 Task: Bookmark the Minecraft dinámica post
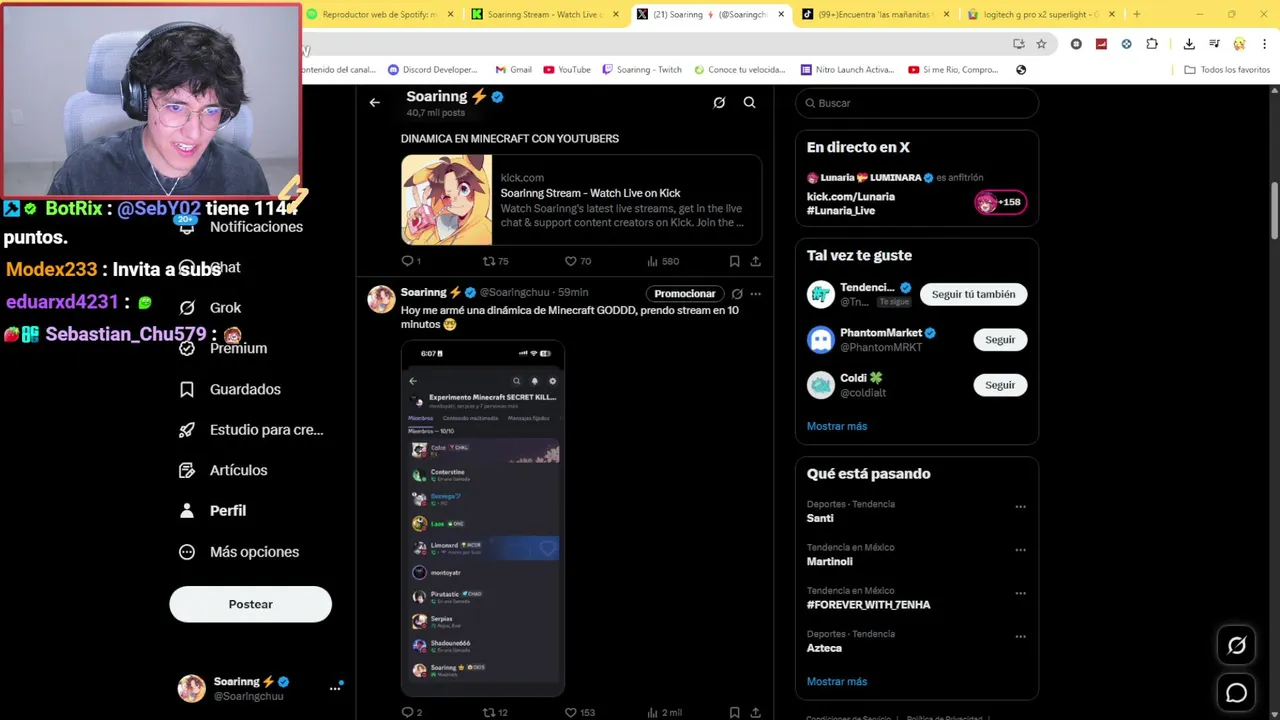(x=734, y=712)
